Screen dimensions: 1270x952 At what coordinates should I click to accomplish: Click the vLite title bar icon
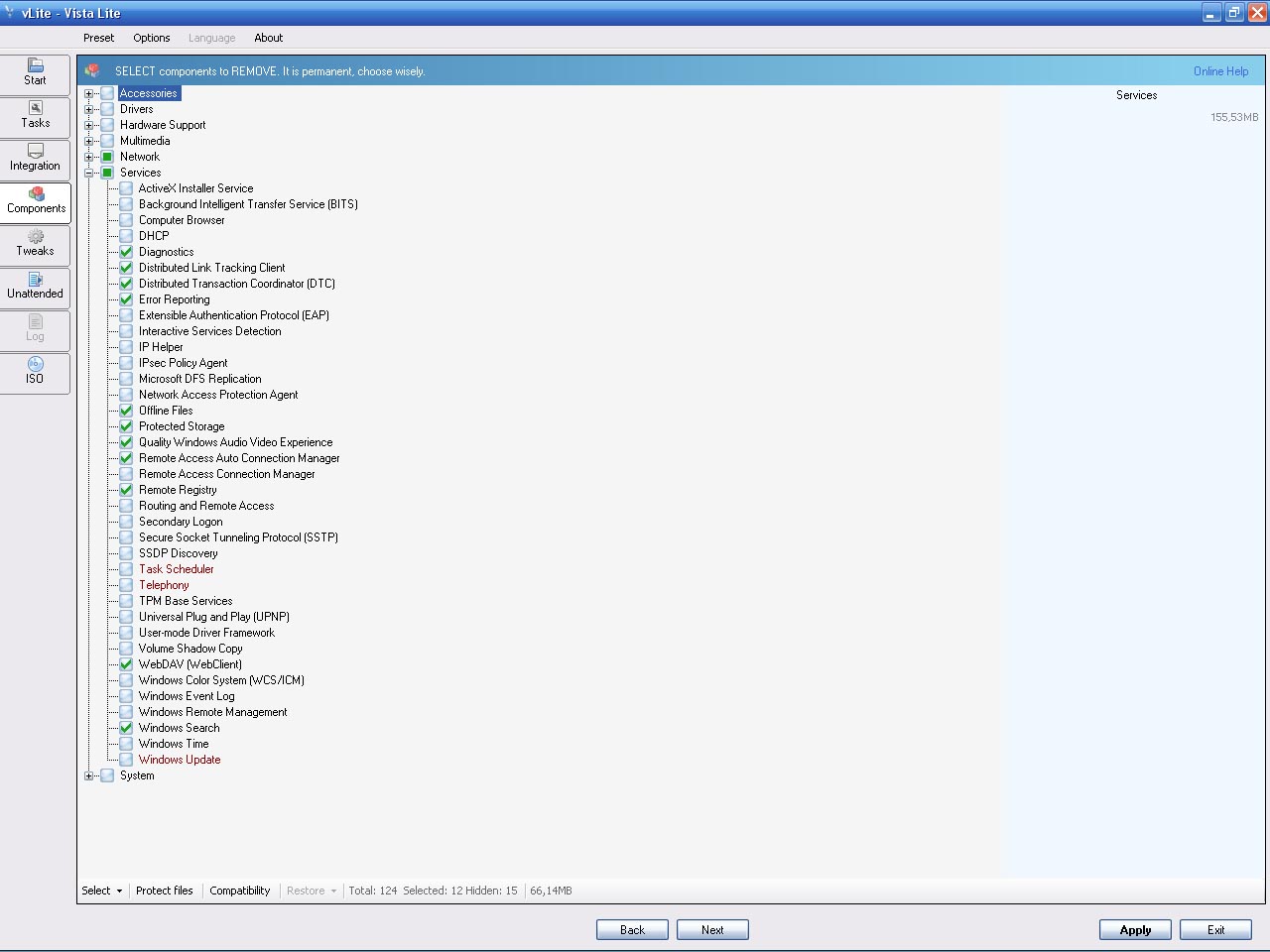click(x=10, y=13)
